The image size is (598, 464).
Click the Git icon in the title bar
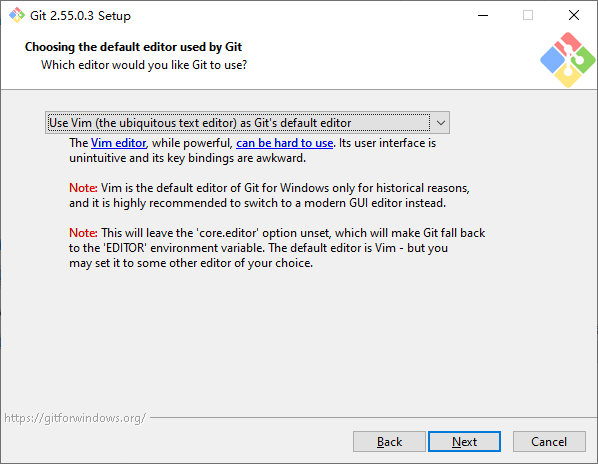17,16
